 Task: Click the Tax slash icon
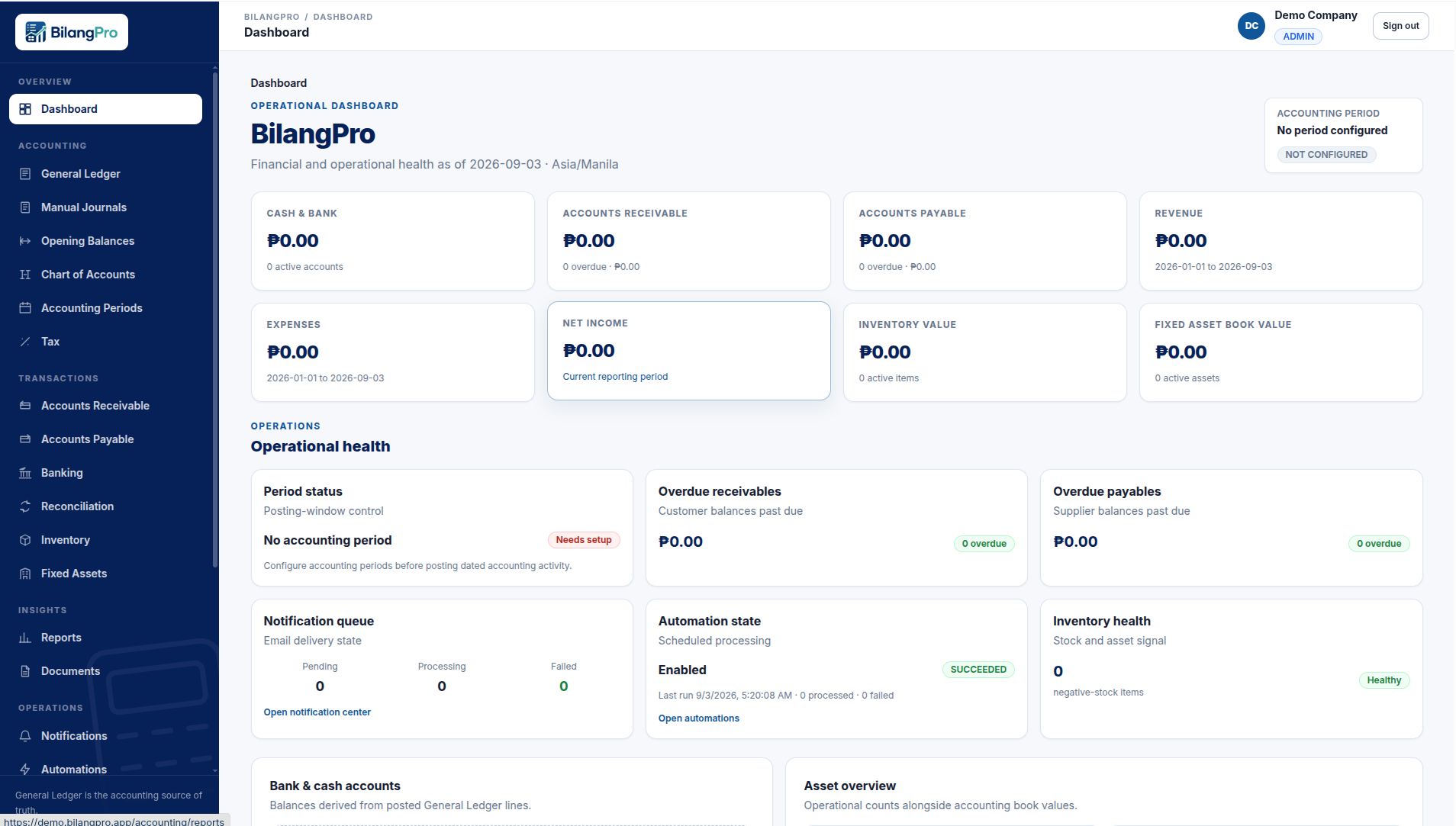[25, 342]
